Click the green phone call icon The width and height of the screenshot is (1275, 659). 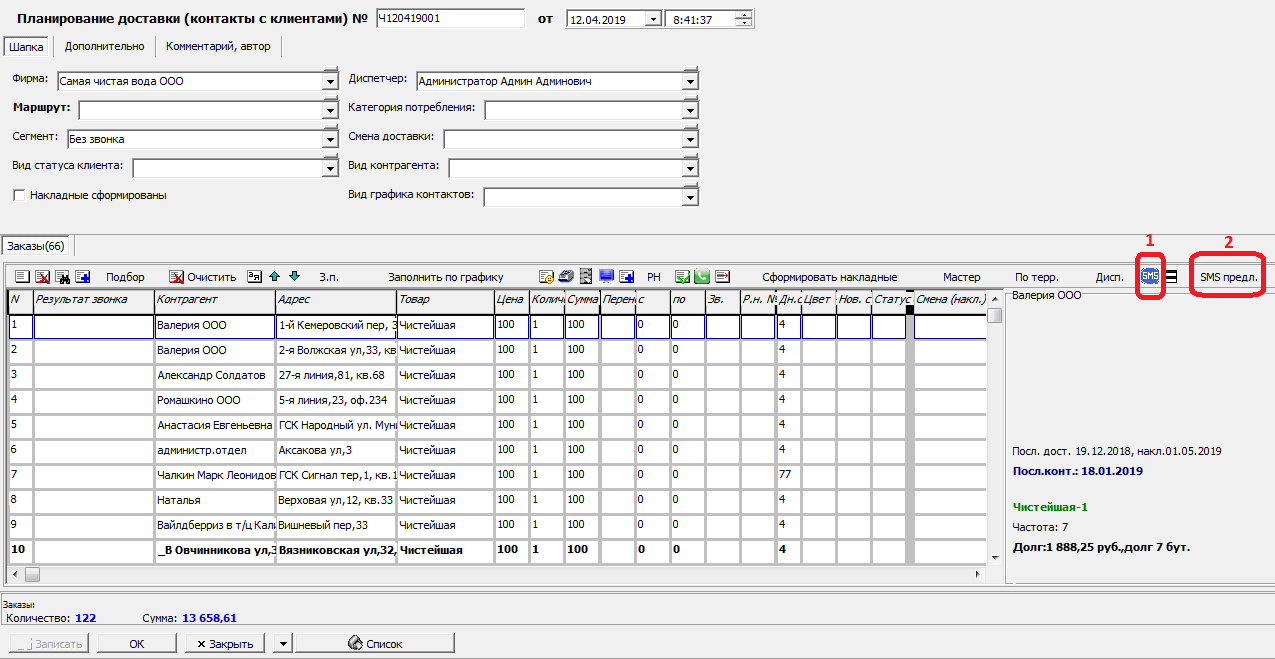tap(702, 277)
